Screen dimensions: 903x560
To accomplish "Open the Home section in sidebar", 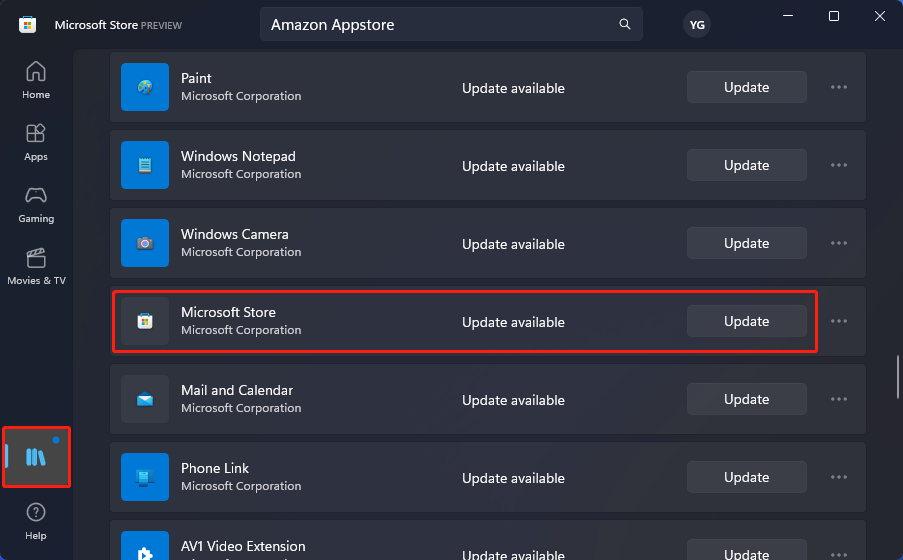I will coord(36,80).
